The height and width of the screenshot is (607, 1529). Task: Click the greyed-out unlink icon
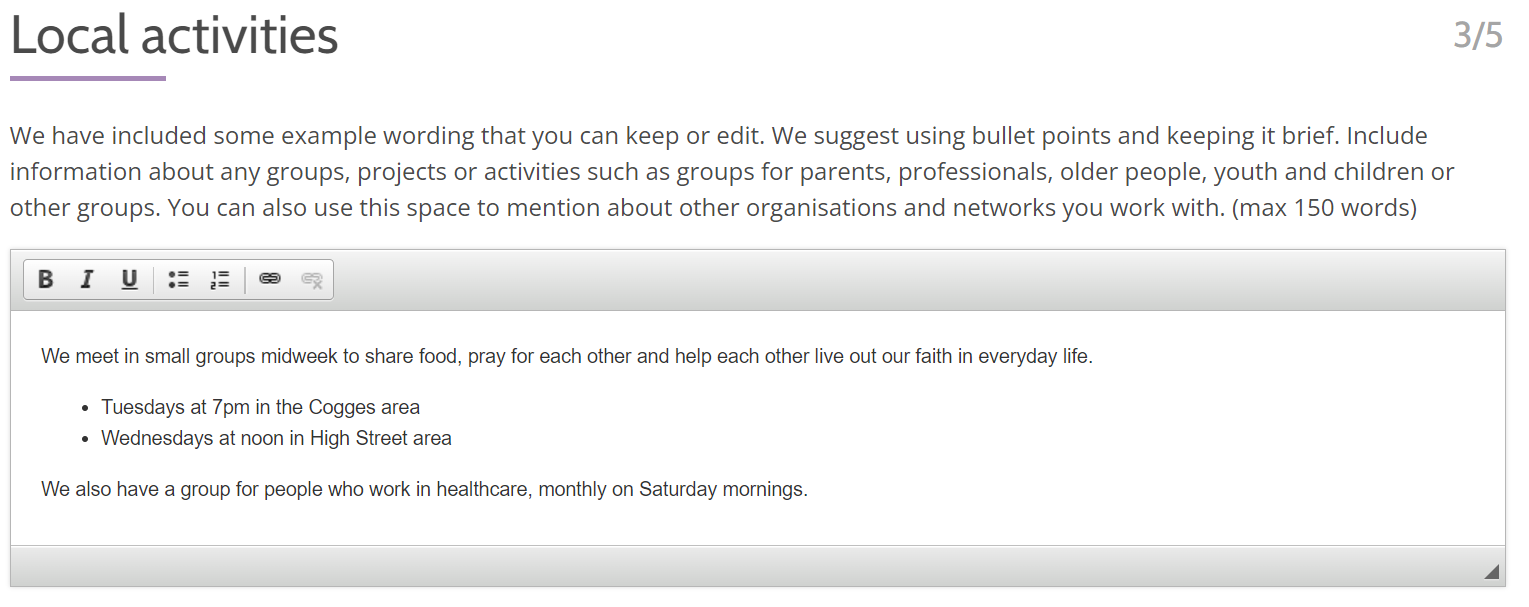point(312,280)
